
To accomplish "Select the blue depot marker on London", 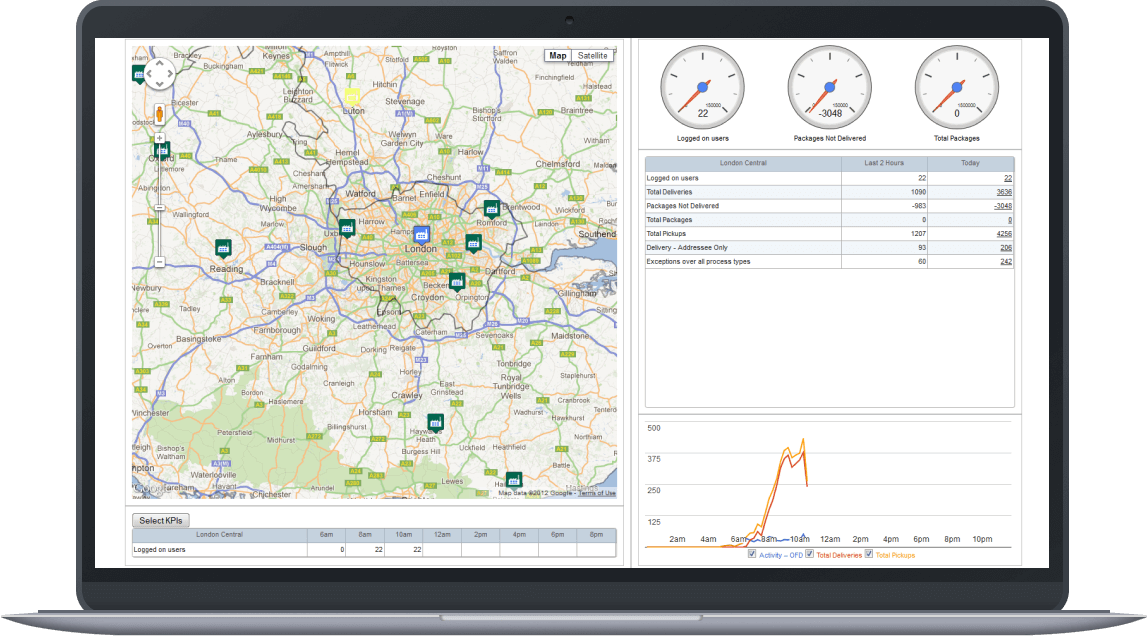I will coord(422,232).
